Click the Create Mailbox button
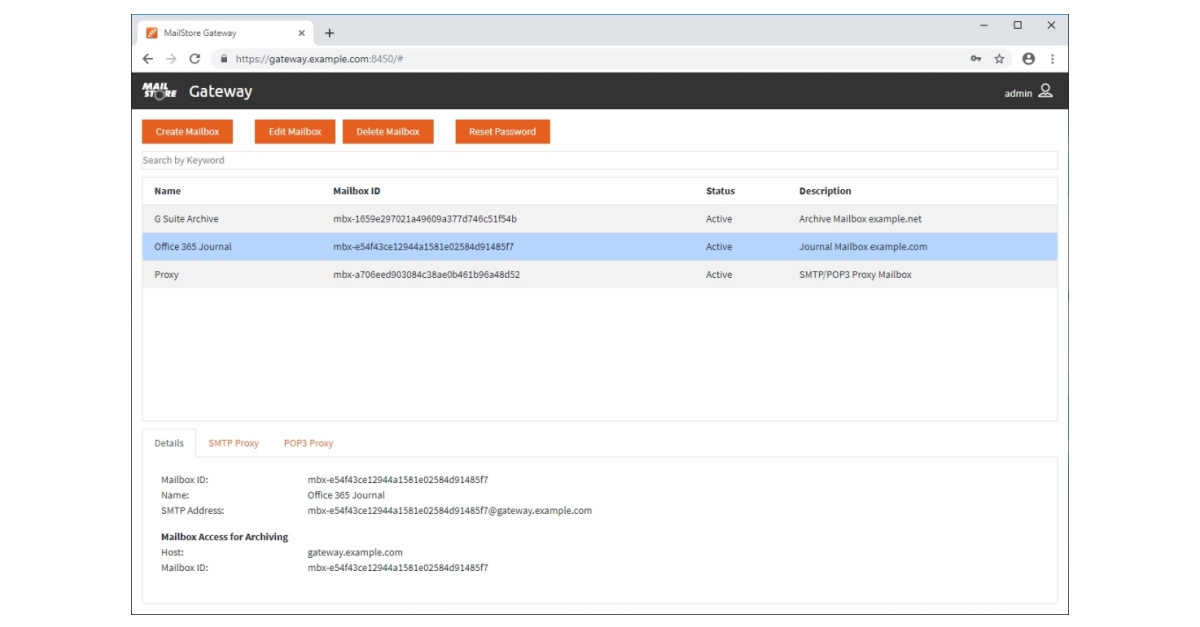The width and height of the screenshot is (1200, 627). coord(187,132)
